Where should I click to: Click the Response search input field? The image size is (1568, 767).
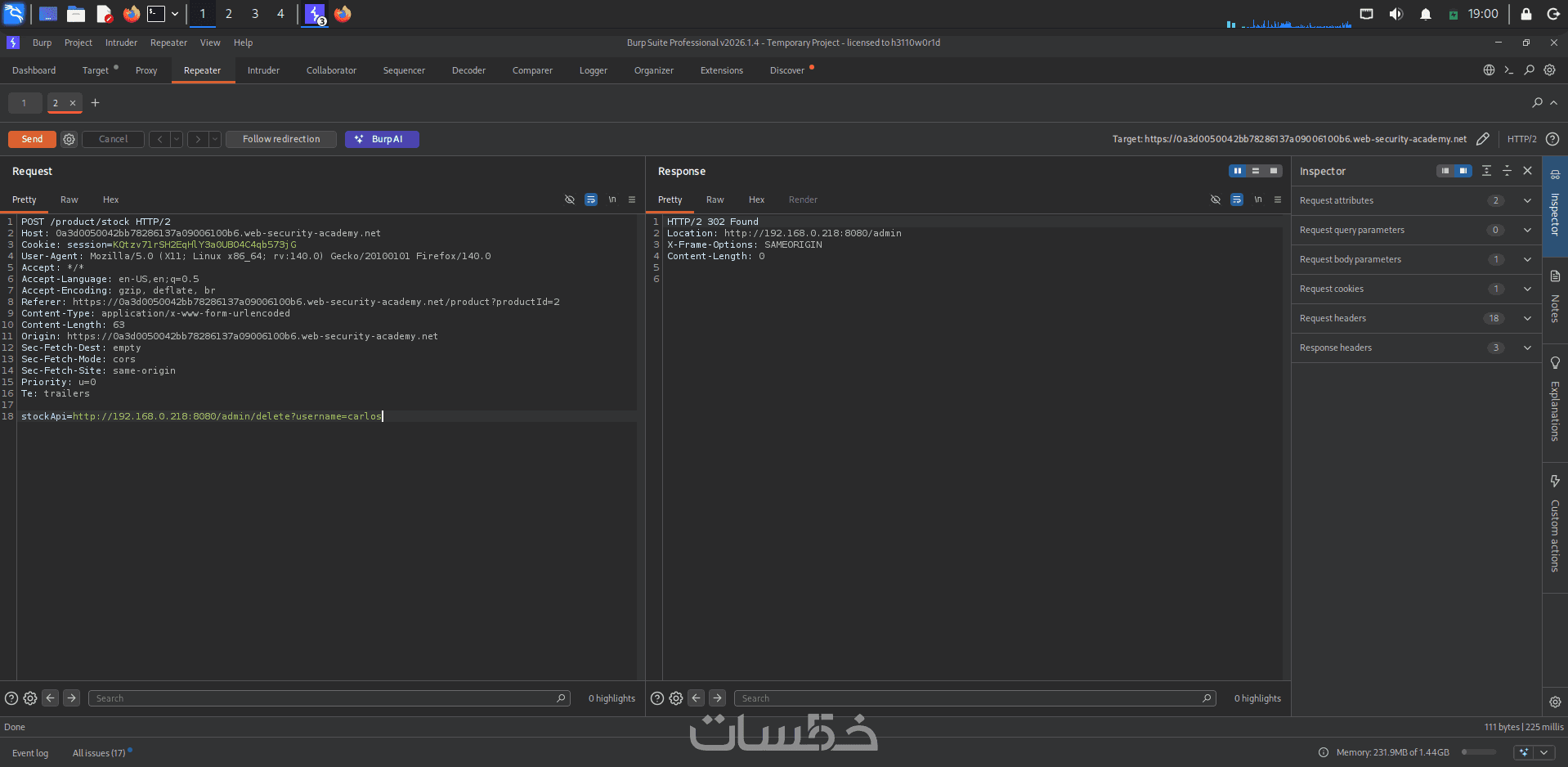[x=974, y=698]
